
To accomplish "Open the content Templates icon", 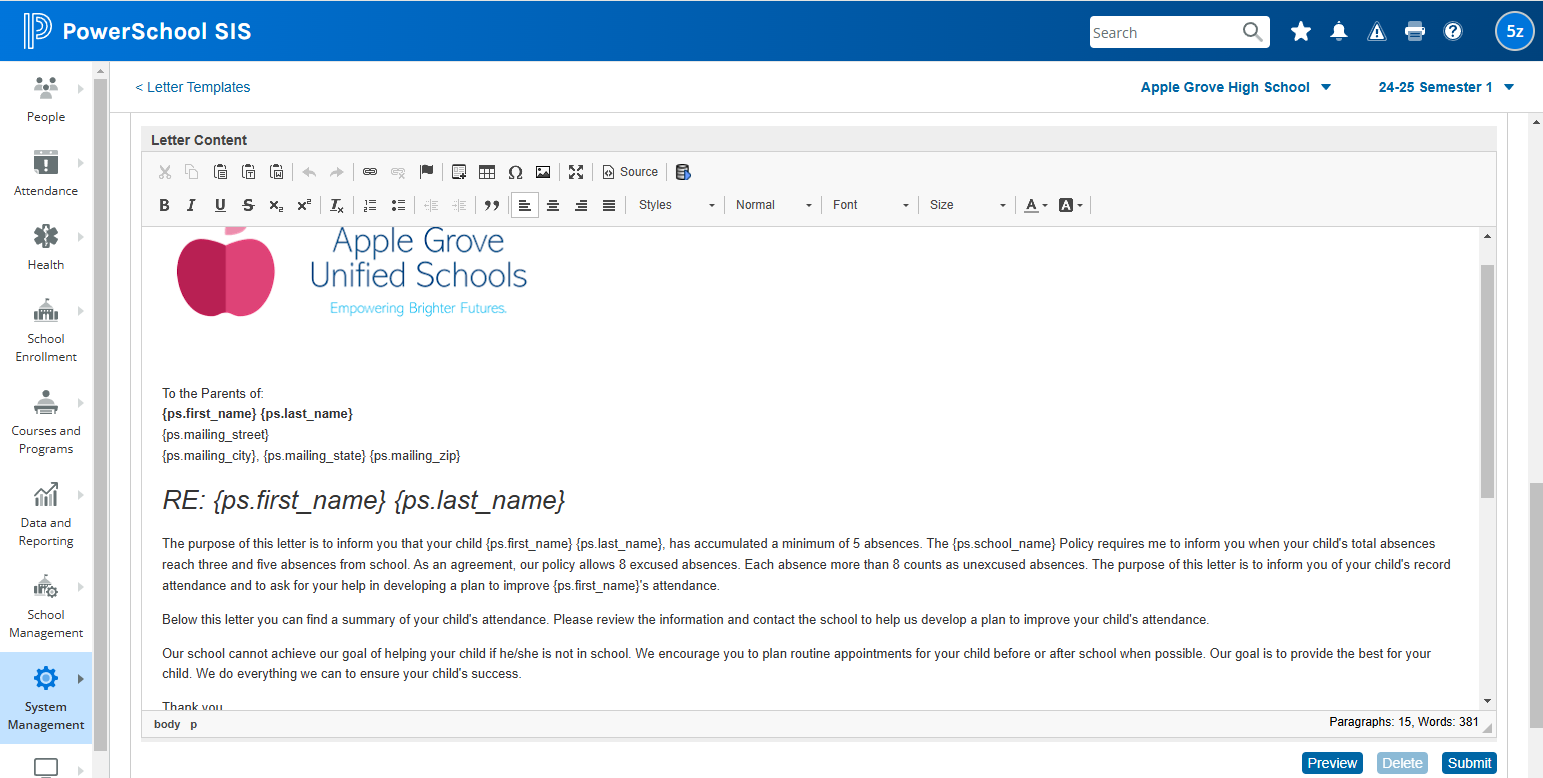I will click(x=459, y=172).
